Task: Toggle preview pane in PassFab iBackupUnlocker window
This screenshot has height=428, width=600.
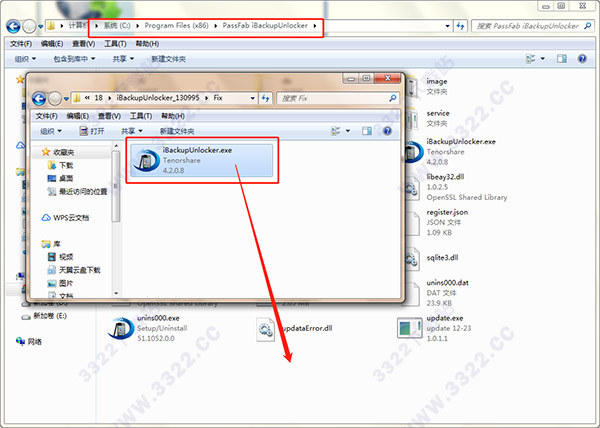Action: 562,59
